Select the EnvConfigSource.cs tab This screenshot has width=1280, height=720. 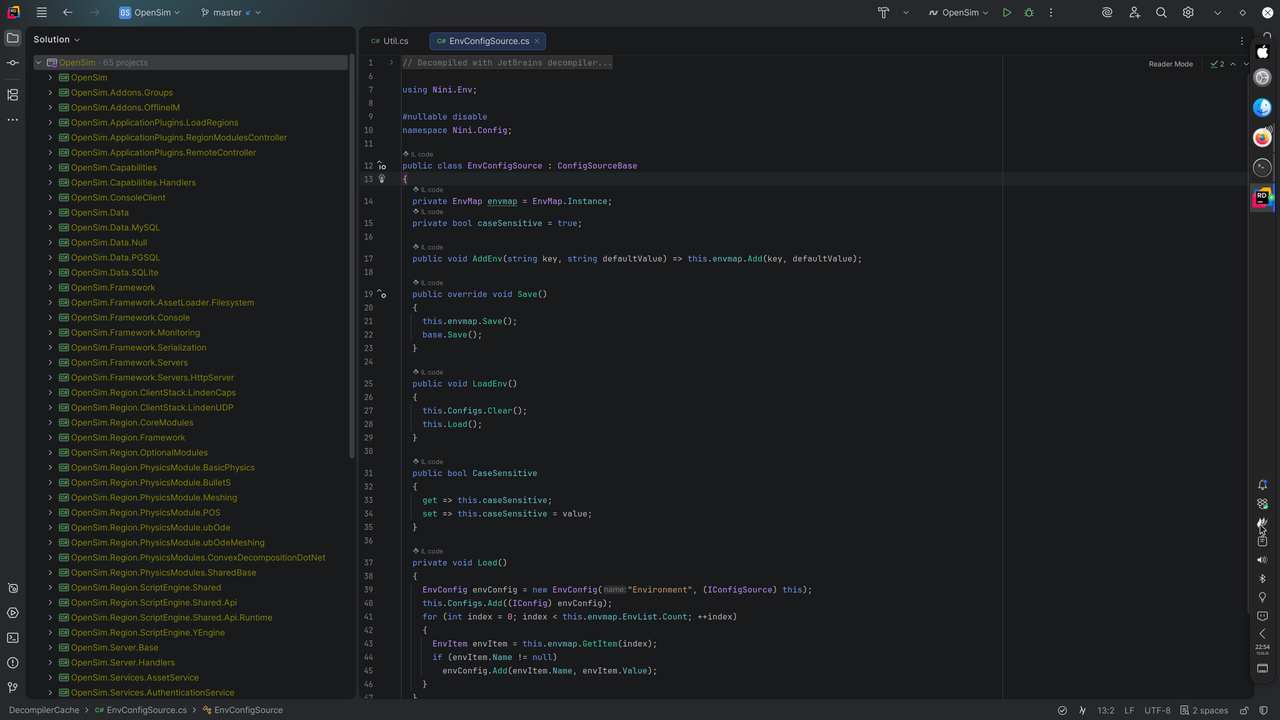click(x=488, y=41)
